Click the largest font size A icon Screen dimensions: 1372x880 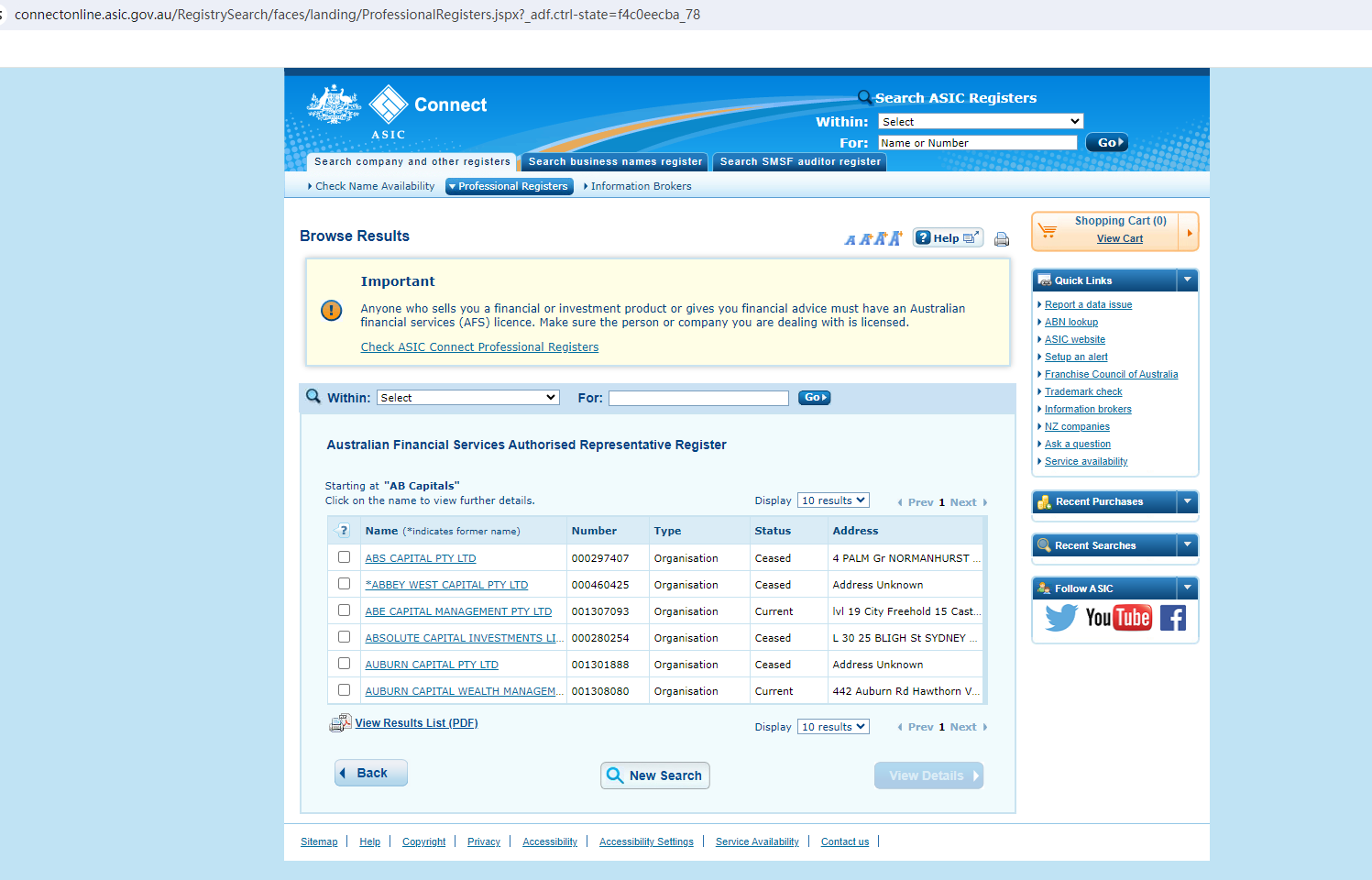click(x=895, y=238)
